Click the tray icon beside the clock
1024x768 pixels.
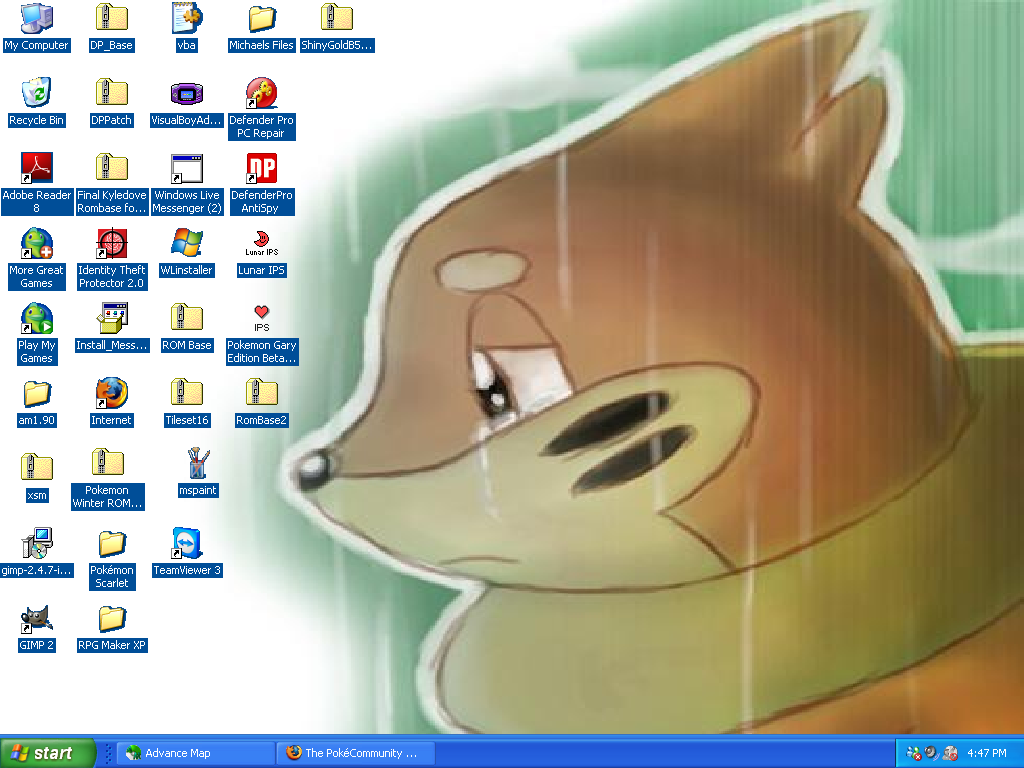click(950, 753)
